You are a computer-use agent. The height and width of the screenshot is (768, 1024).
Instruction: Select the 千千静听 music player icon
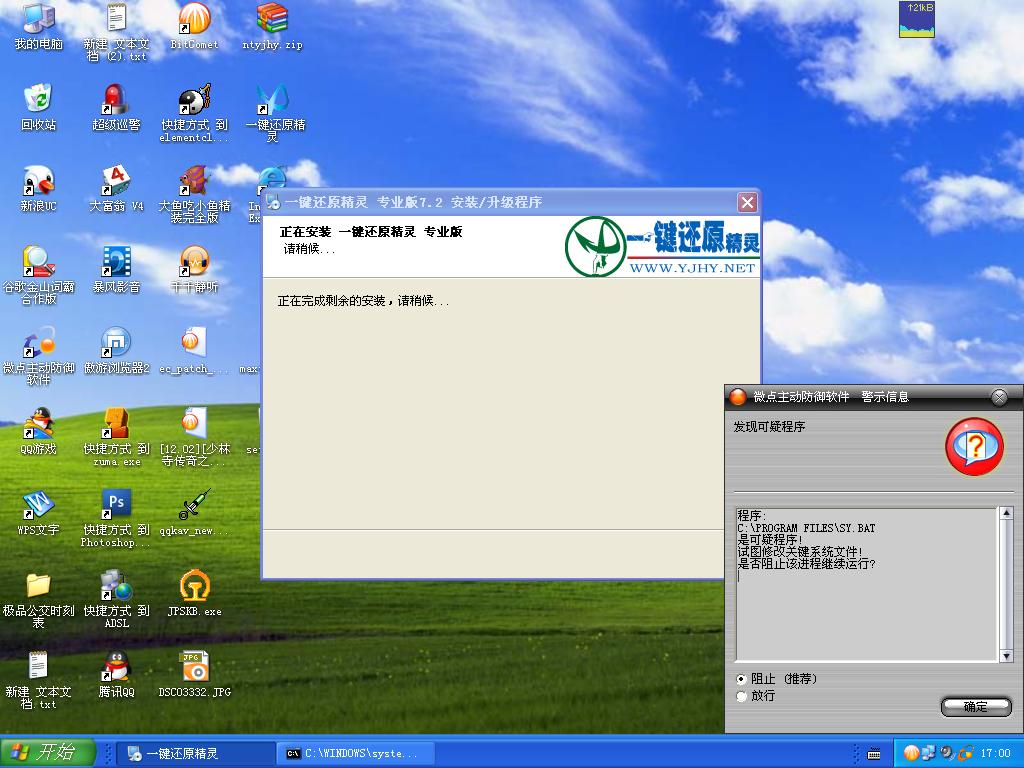194,269
